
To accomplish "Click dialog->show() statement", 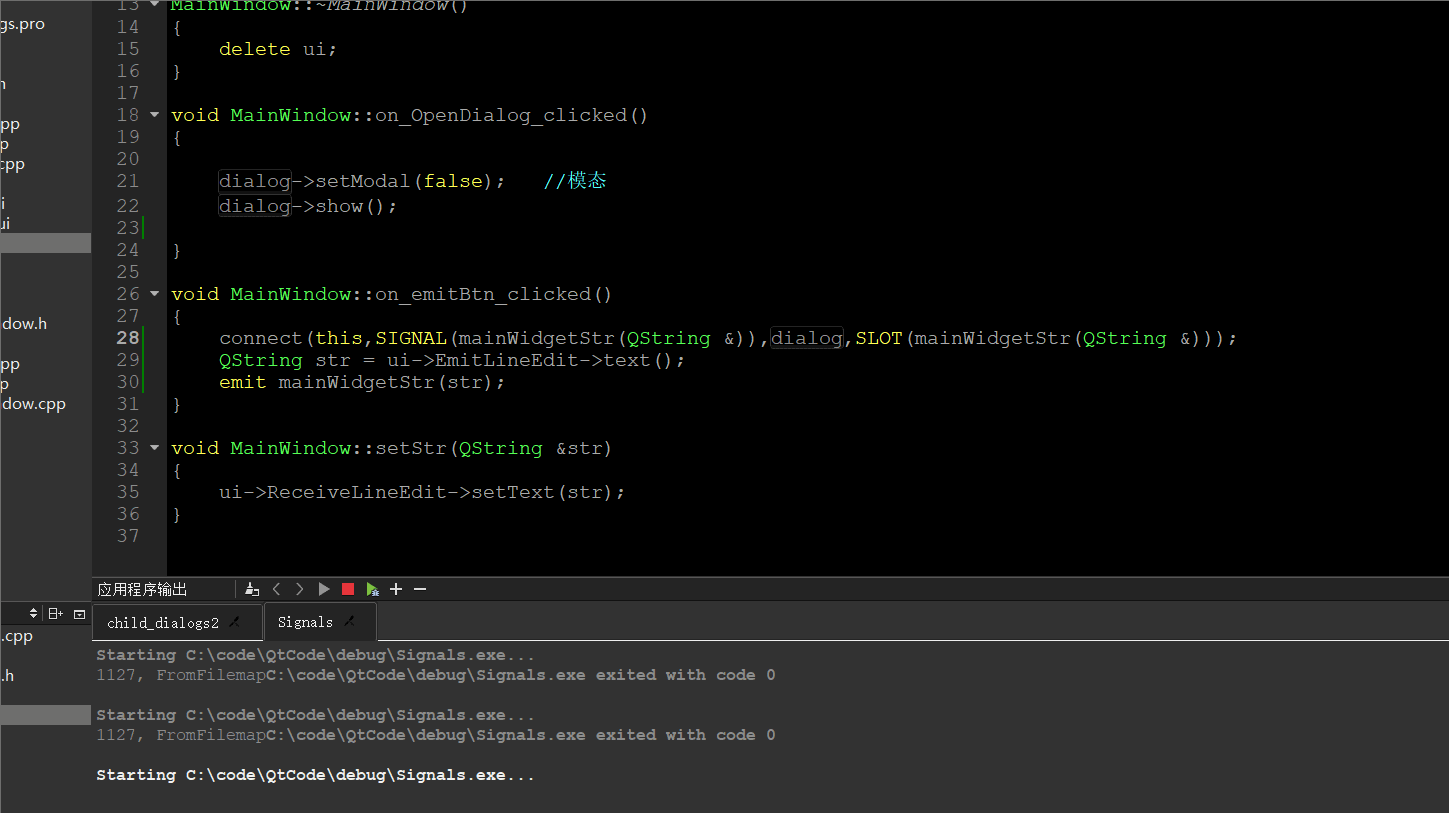I will tap(308, 206).
